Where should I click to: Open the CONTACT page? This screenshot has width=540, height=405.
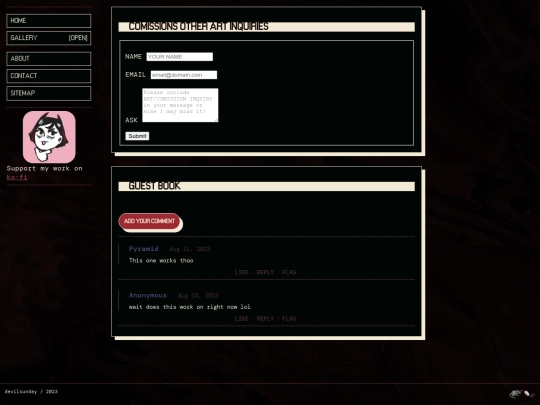(x=49, y=76)
